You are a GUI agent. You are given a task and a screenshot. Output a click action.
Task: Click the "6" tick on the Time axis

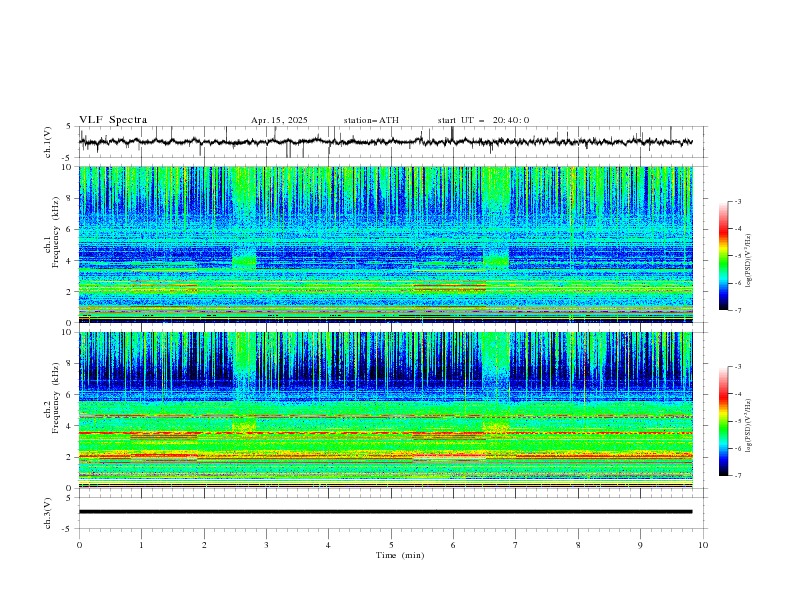tap(453, 545)
